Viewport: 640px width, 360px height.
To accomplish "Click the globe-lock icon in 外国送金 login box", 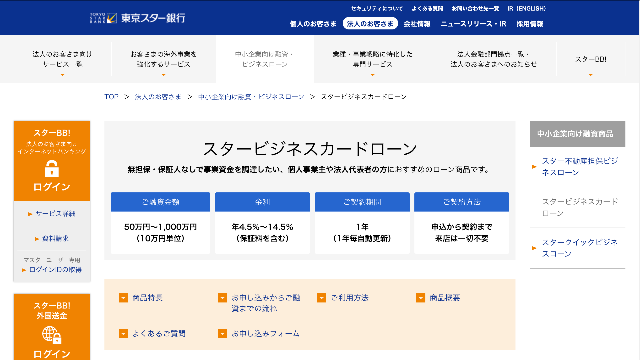I will point(52,334).
